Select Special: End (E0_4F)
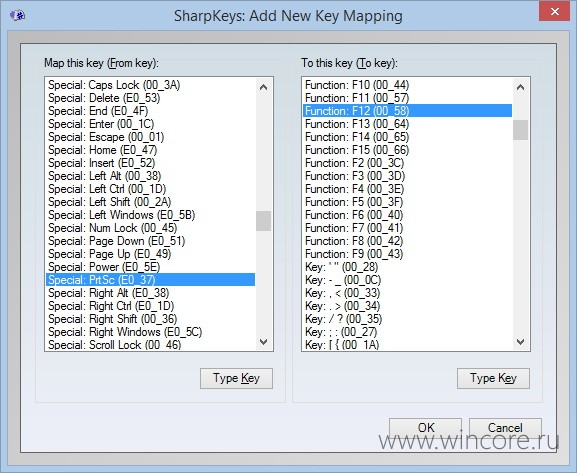 150,111
